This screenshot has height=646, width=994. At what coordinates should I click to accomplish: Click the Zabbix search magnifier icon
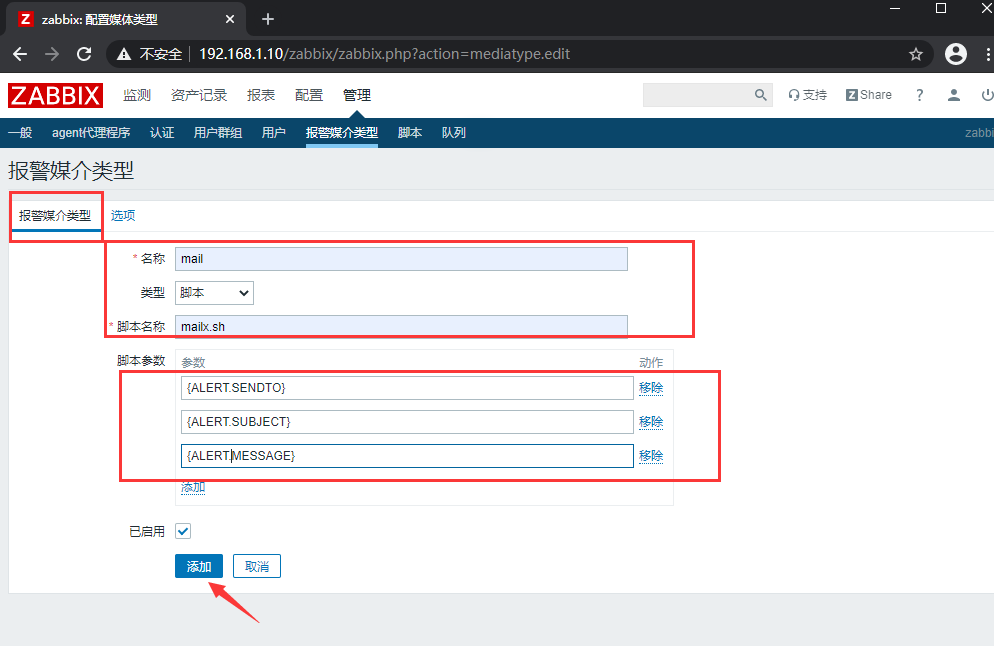click(x=760, y=95)
